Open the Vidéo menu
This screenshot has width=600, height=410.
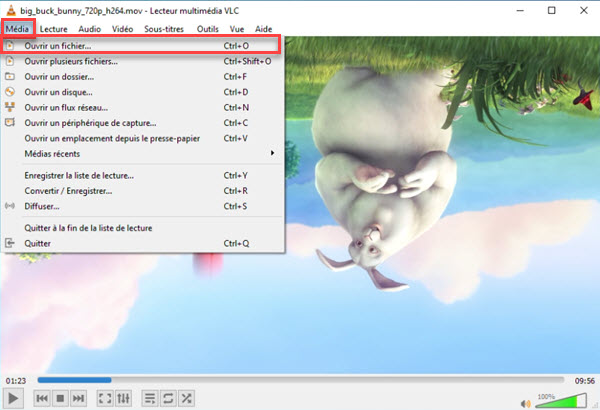122,29
